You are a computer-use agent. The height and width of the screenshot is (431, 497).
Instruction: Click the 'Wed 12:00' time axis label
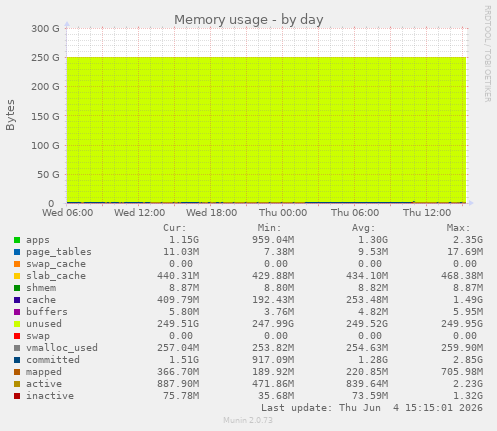click(x=140, y=213)
